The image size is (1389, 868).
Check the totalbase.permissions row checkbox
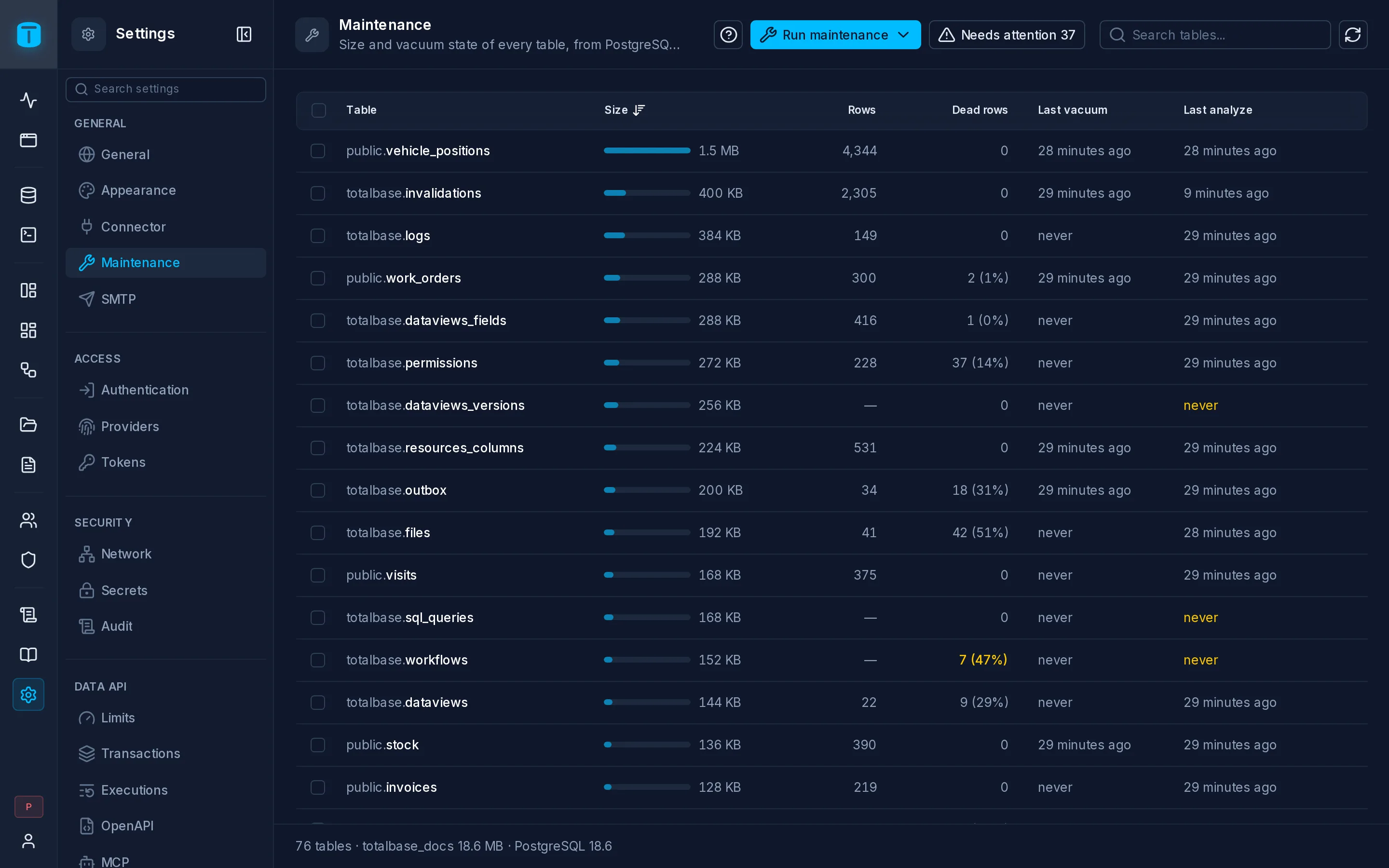coord(318,364)
